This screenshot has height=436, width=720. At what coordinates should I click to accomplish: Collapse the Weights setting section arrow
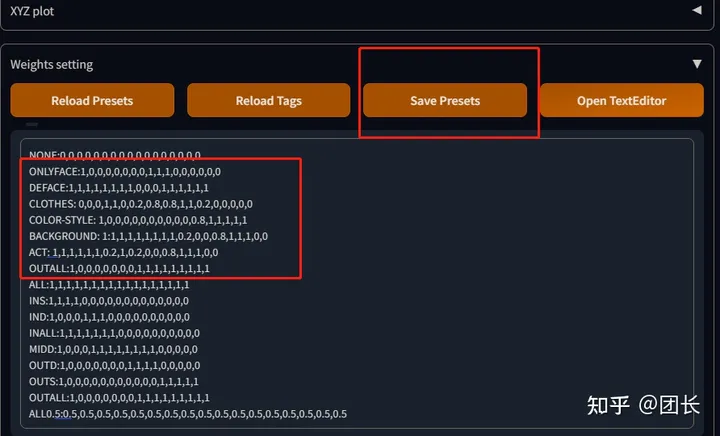point(697,64)
